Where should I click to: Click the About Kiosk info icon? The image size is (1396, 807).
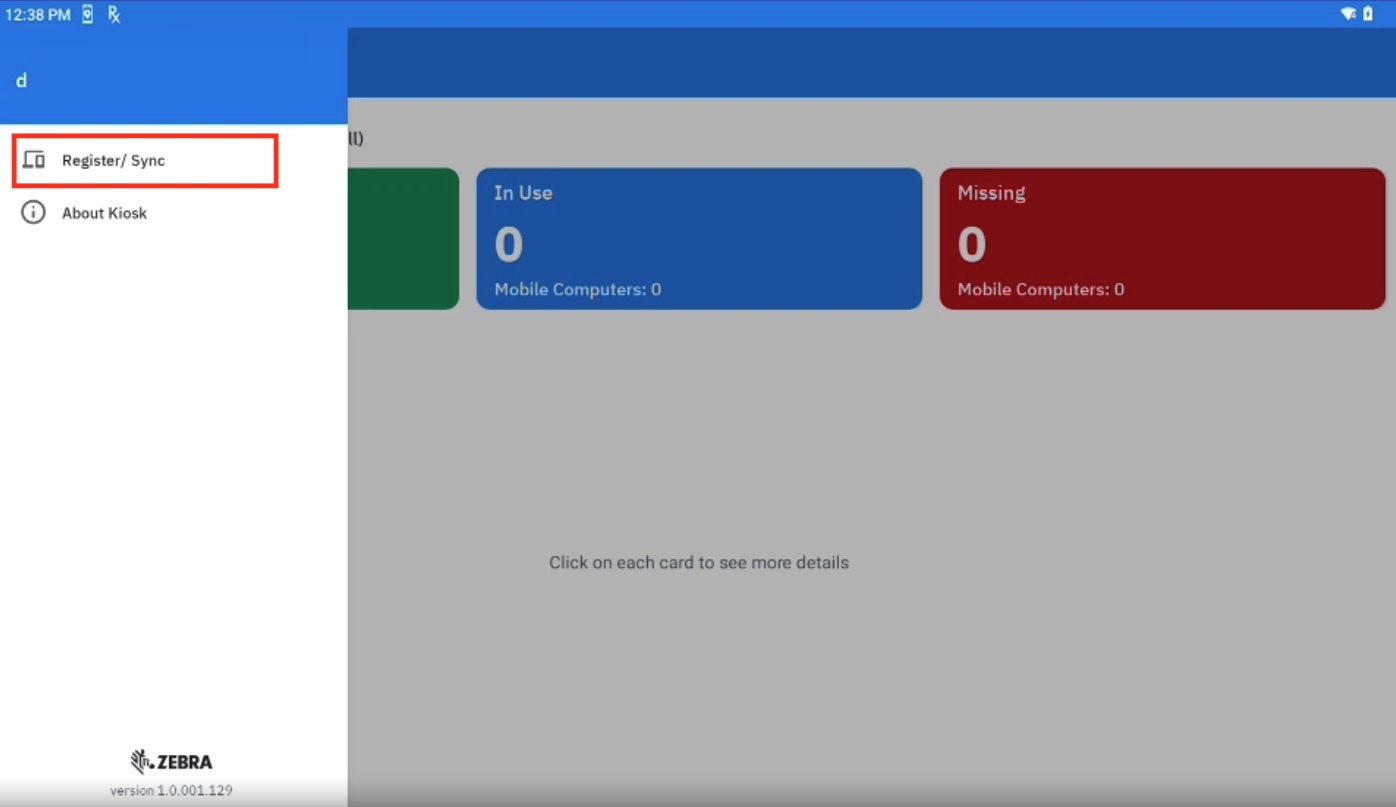point(34,213)
